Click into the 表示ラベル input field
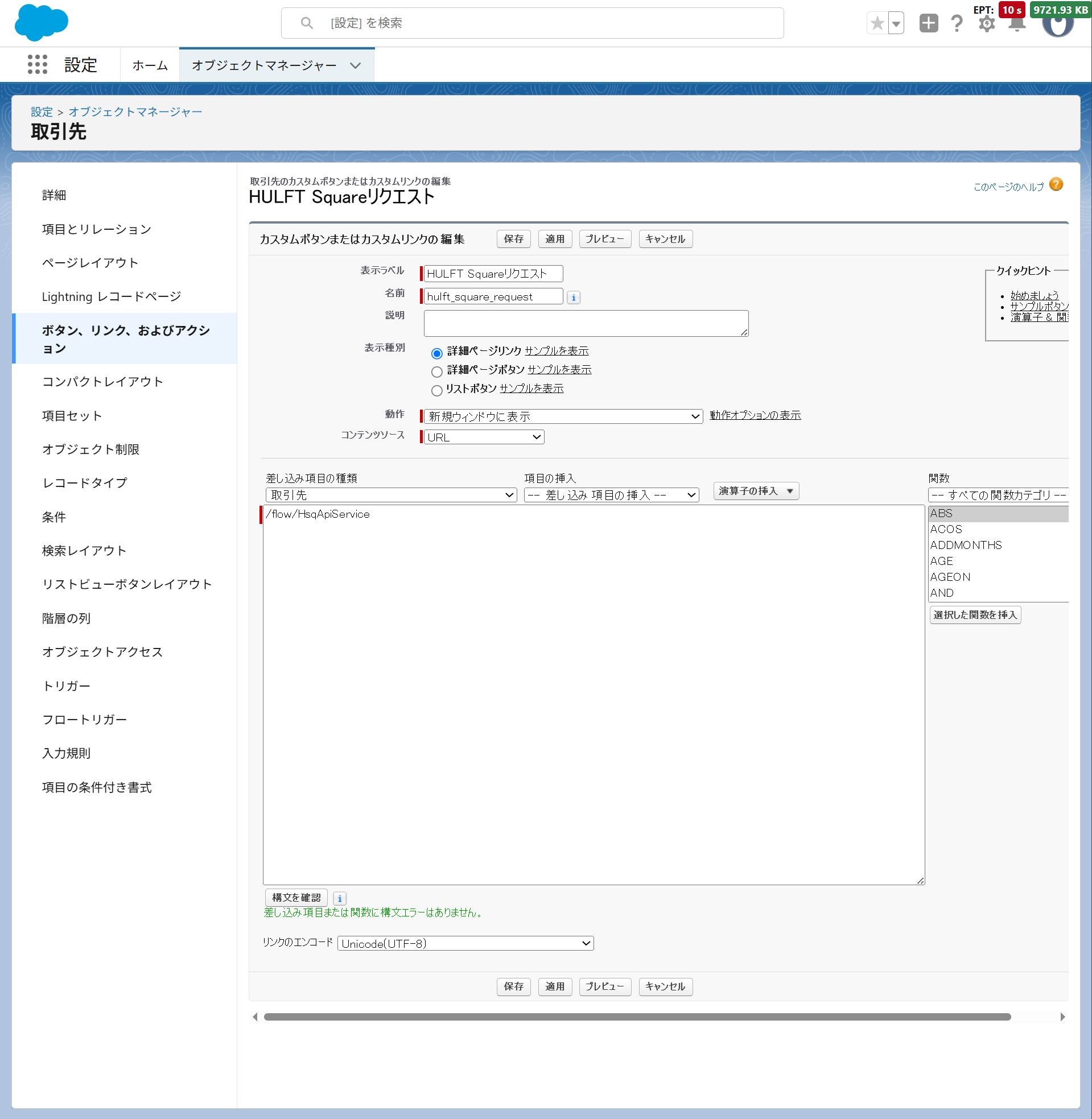 pos(493,274)
